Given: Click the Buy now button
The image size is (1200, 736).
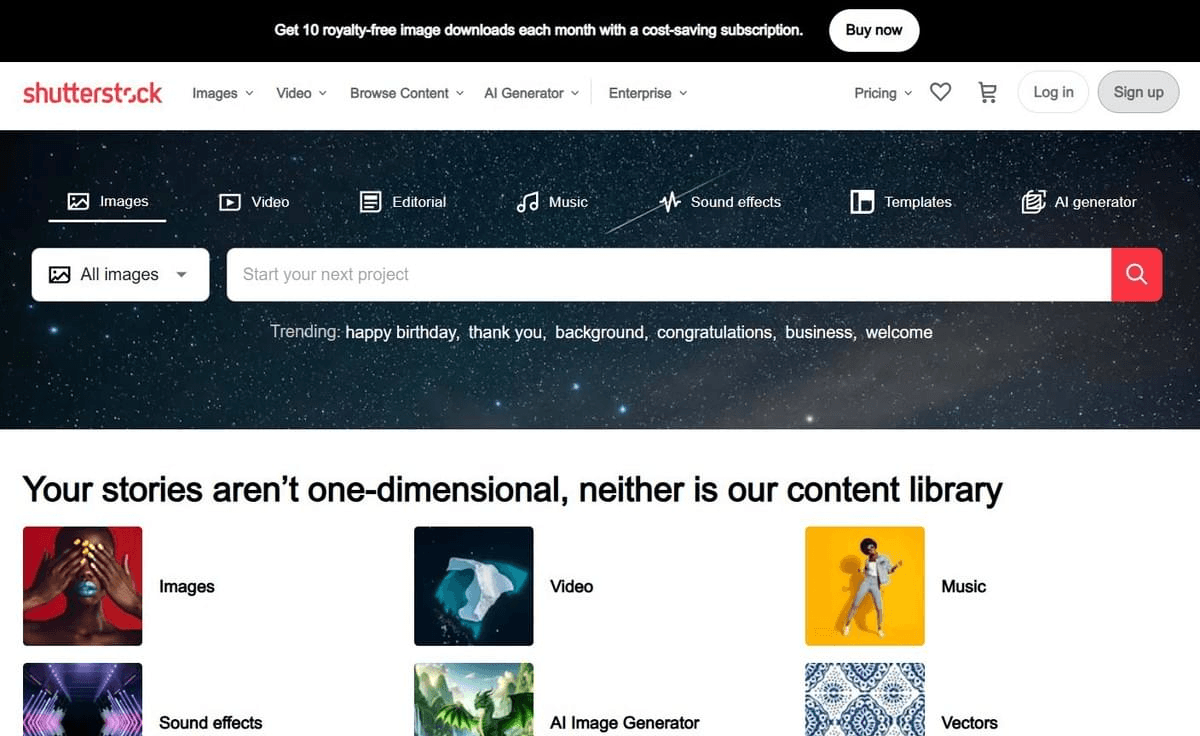Looking at the screenshot, I should point(874,30).
